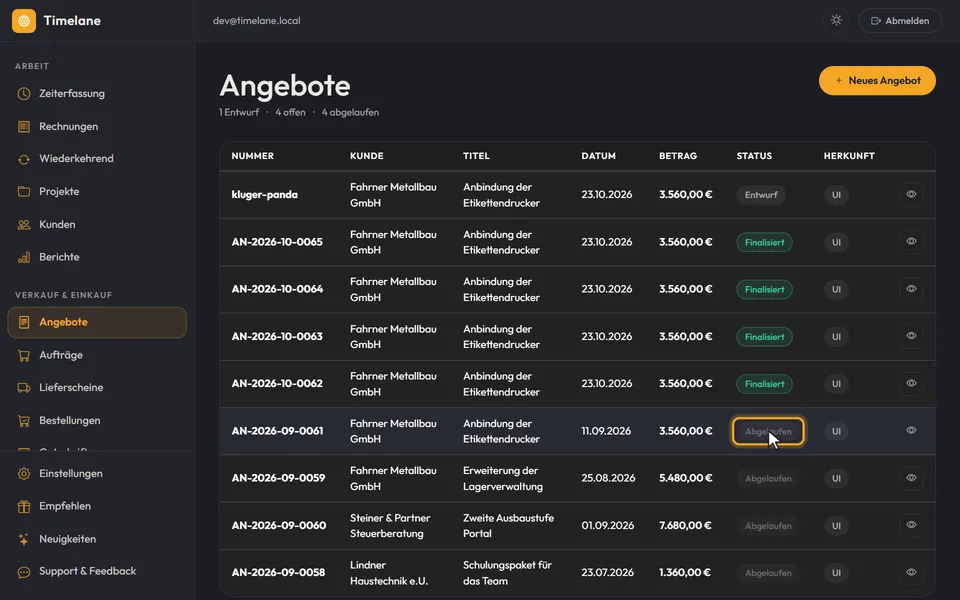This screenshot has width=960, height=600.
Task: Click the Aufträge shopping cart icon
Action: click(x=24, y=355)
